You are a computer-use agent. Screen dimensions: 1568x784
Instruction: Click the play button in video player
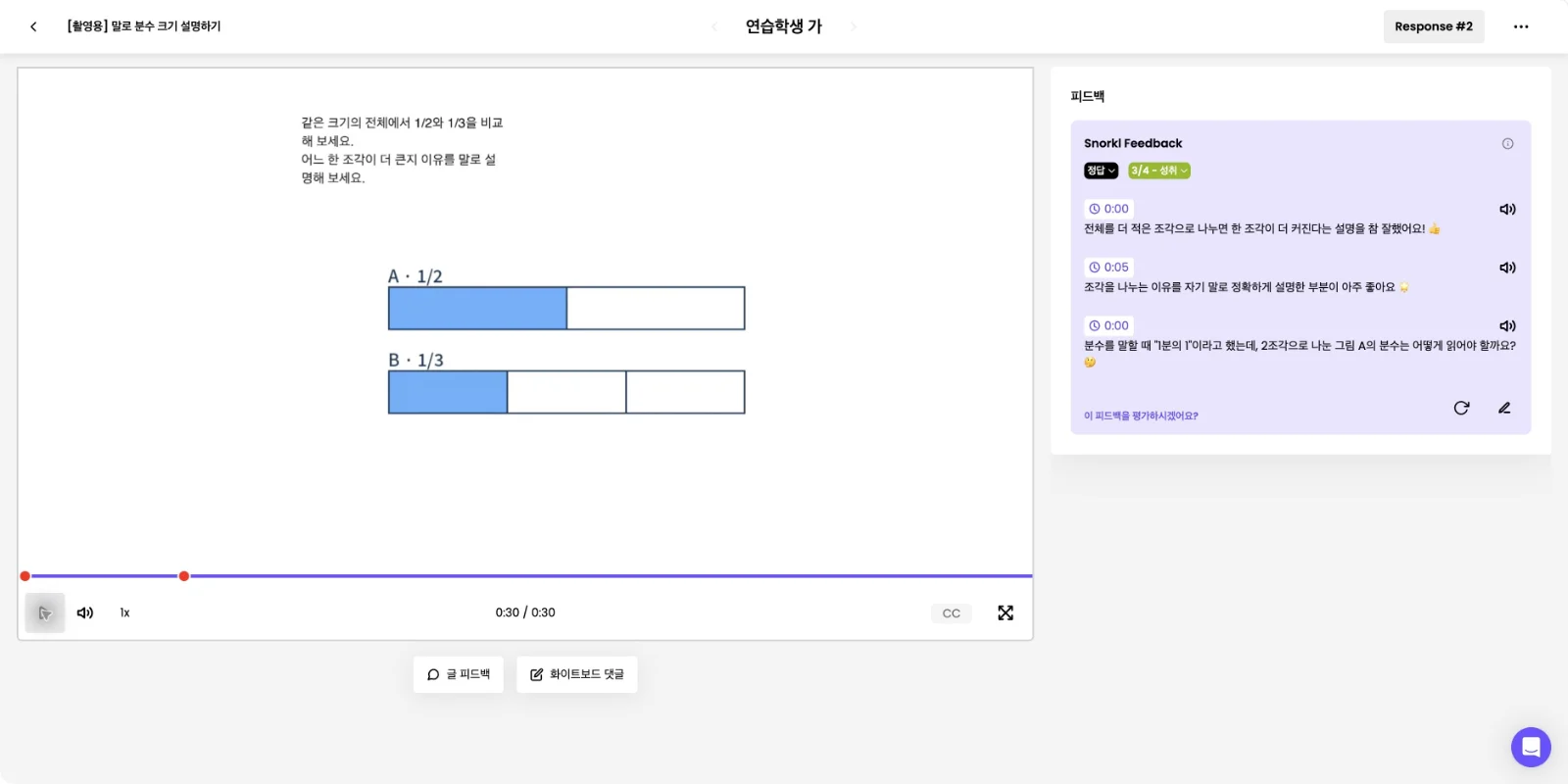click(45, 612)
